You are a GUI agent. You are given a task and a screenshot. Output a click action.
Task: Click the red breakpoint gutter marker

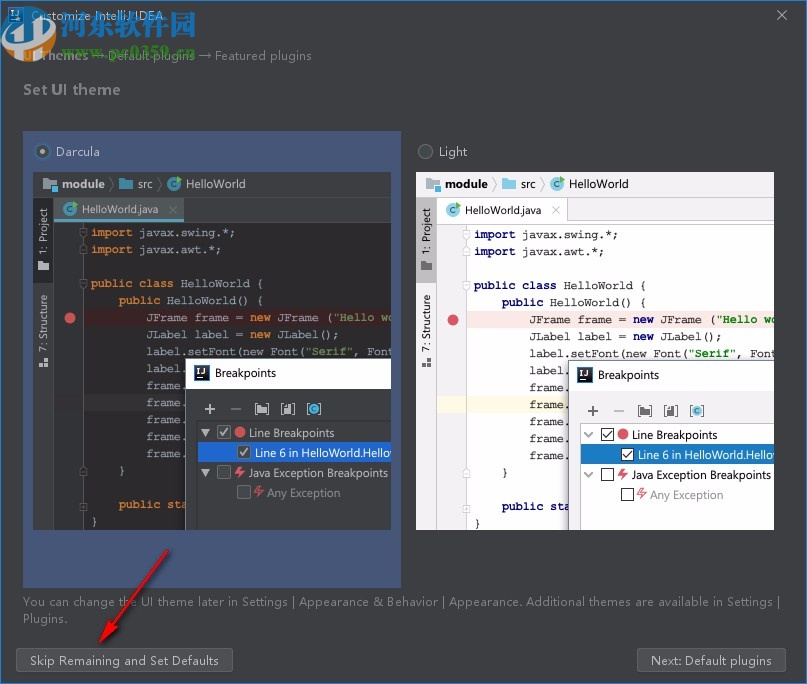tap(69, 318)
